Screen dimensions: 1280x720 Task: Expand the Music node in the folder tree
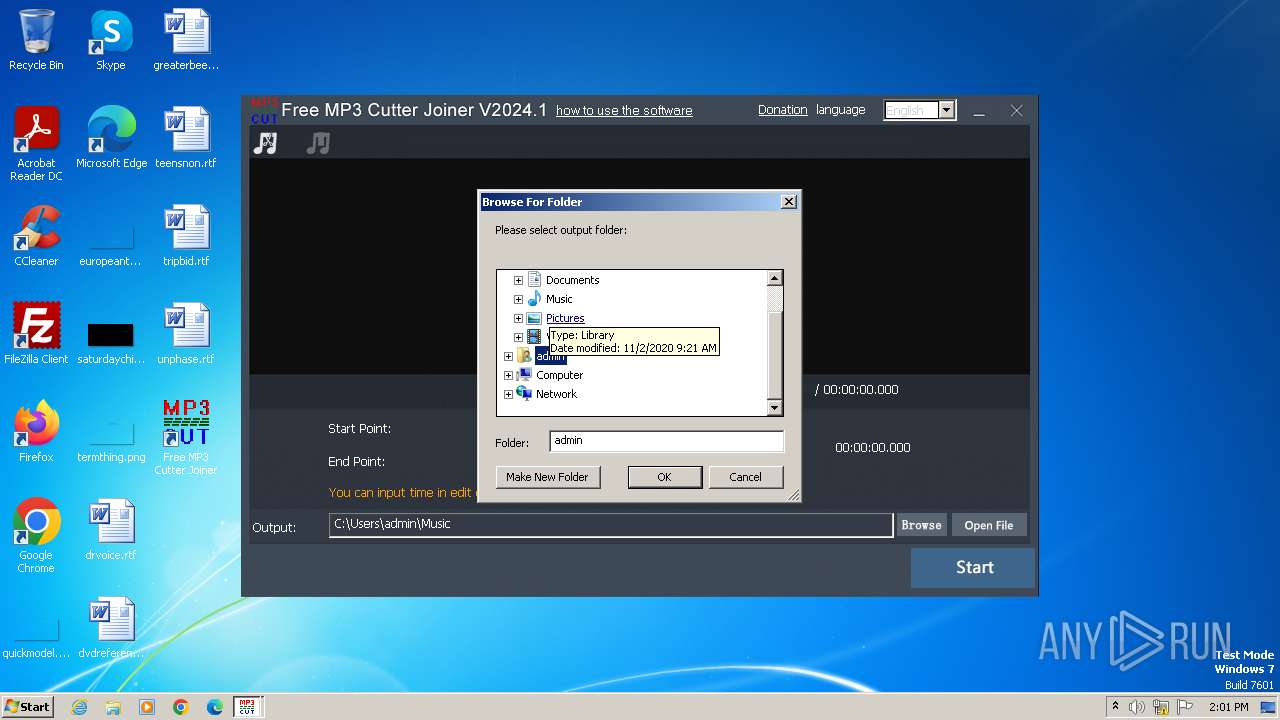tap(518, 299)
